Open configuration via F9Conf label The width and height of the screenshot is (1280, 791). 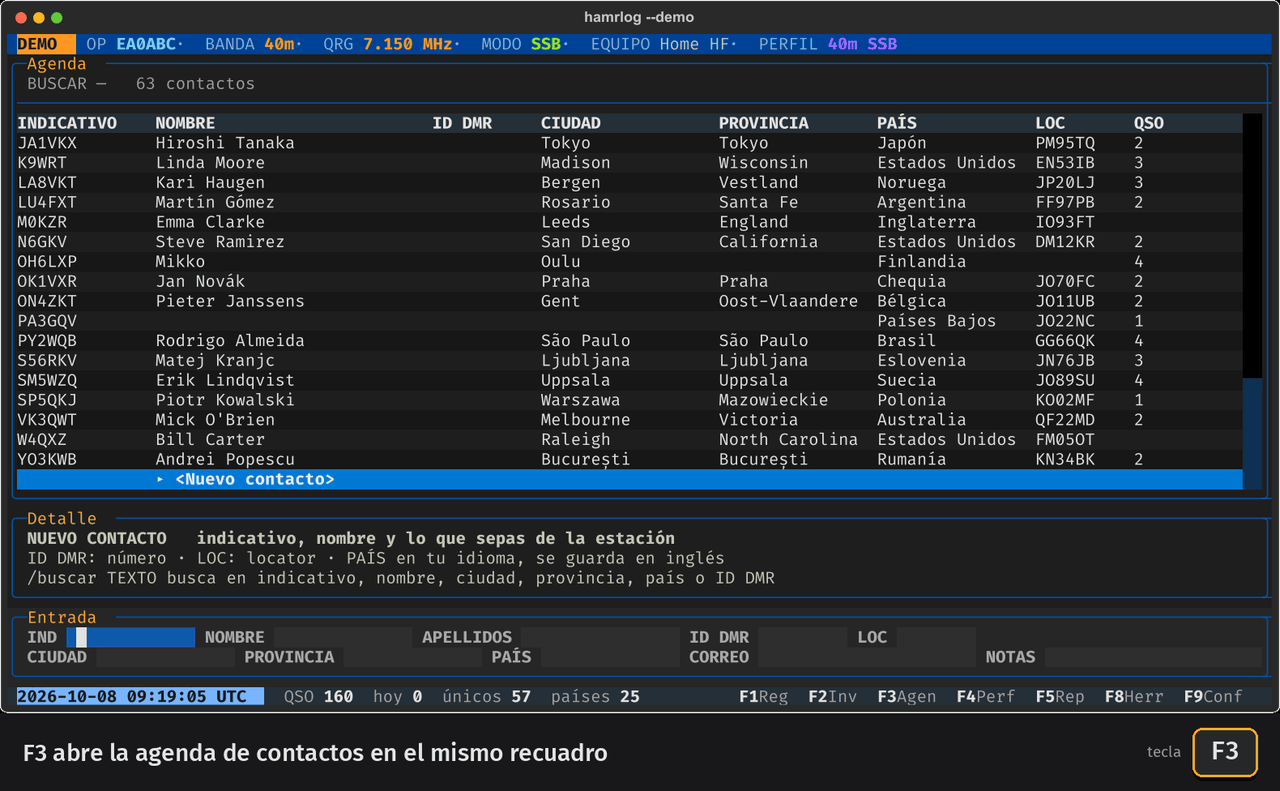click(1213, 696)
